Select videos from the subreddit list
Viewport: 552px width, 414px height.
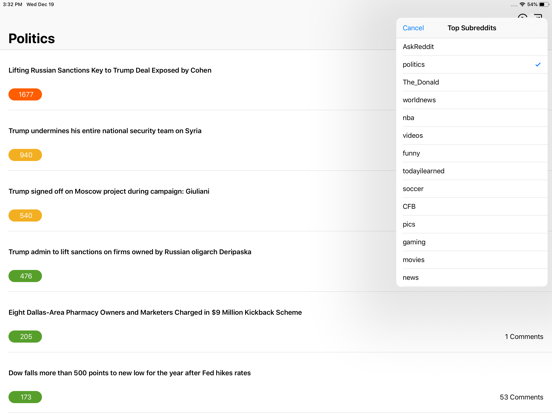(x=472, y=136)
